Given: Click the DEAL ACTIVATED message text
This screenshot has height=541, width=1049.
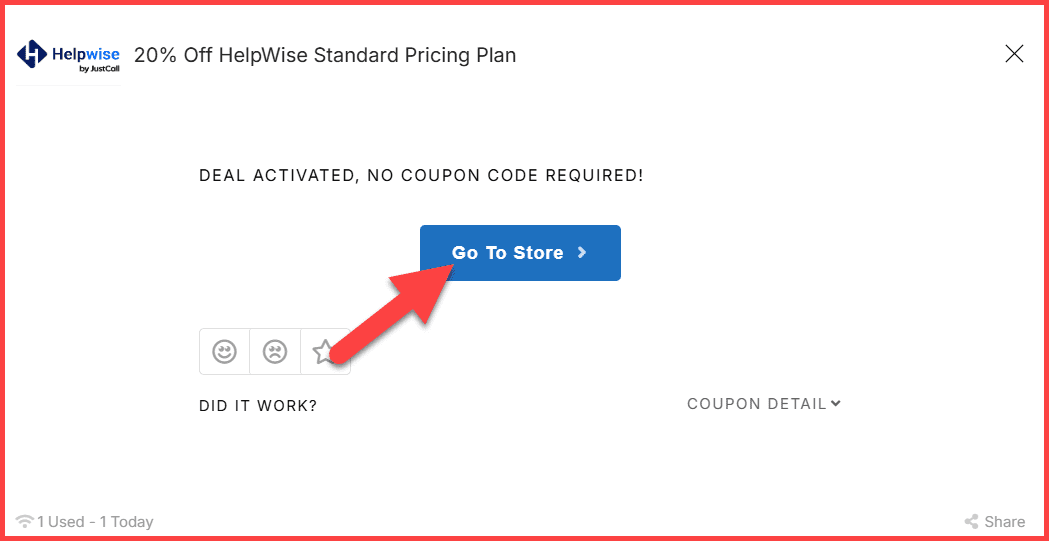Looking at the screenshot, I should point(421,176).
